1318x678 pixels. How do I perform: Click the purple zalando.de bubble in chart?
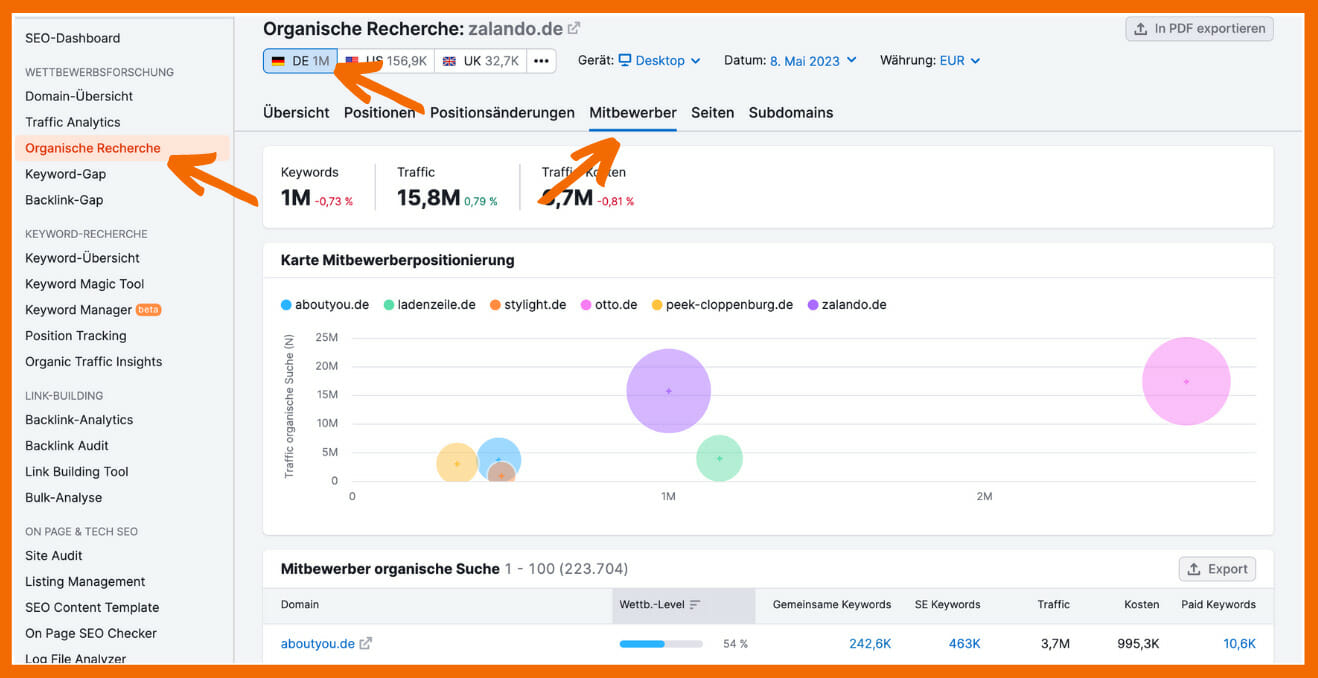click(668, 391)
